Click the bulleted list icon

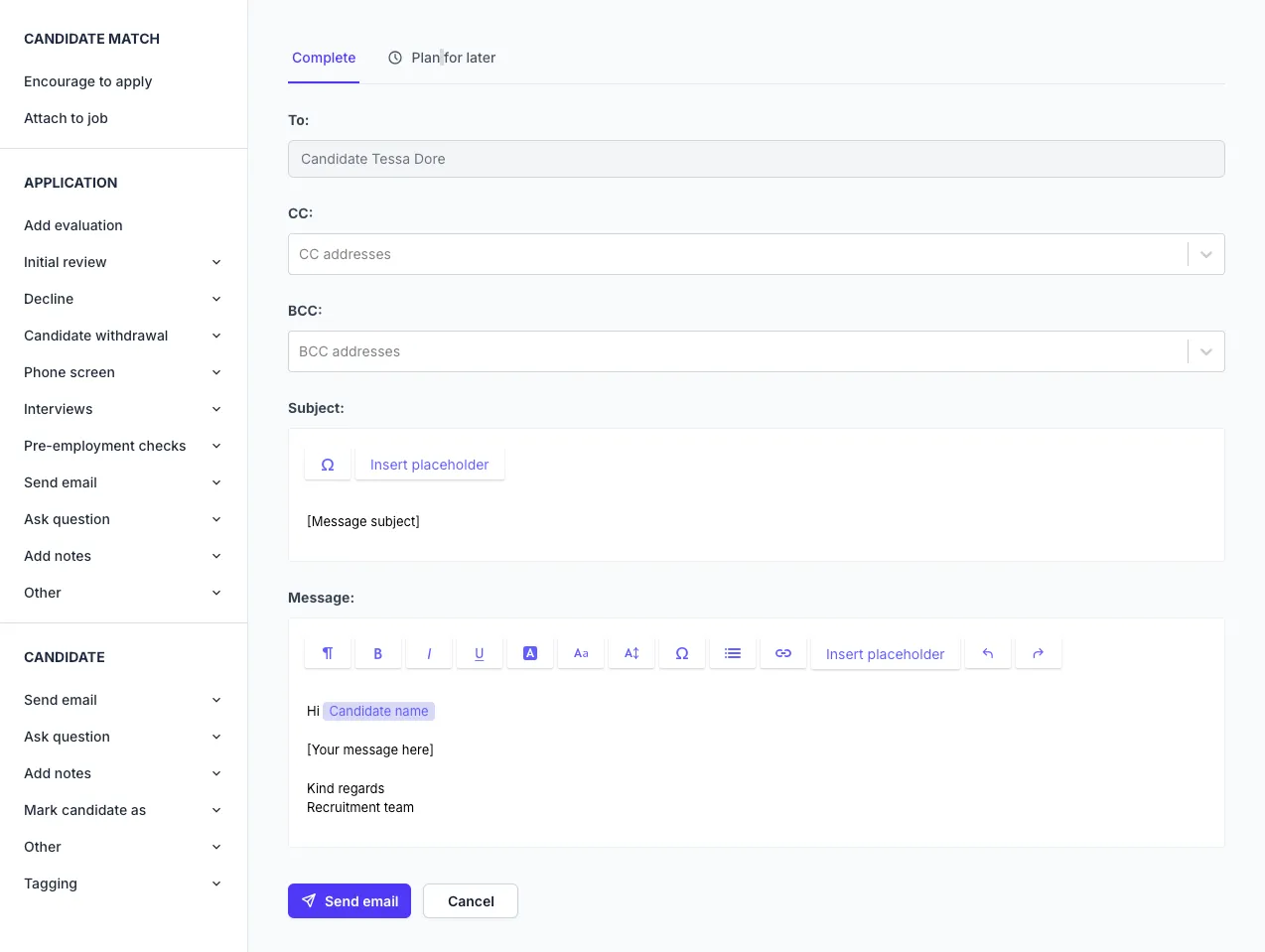[x=733, y=653]
